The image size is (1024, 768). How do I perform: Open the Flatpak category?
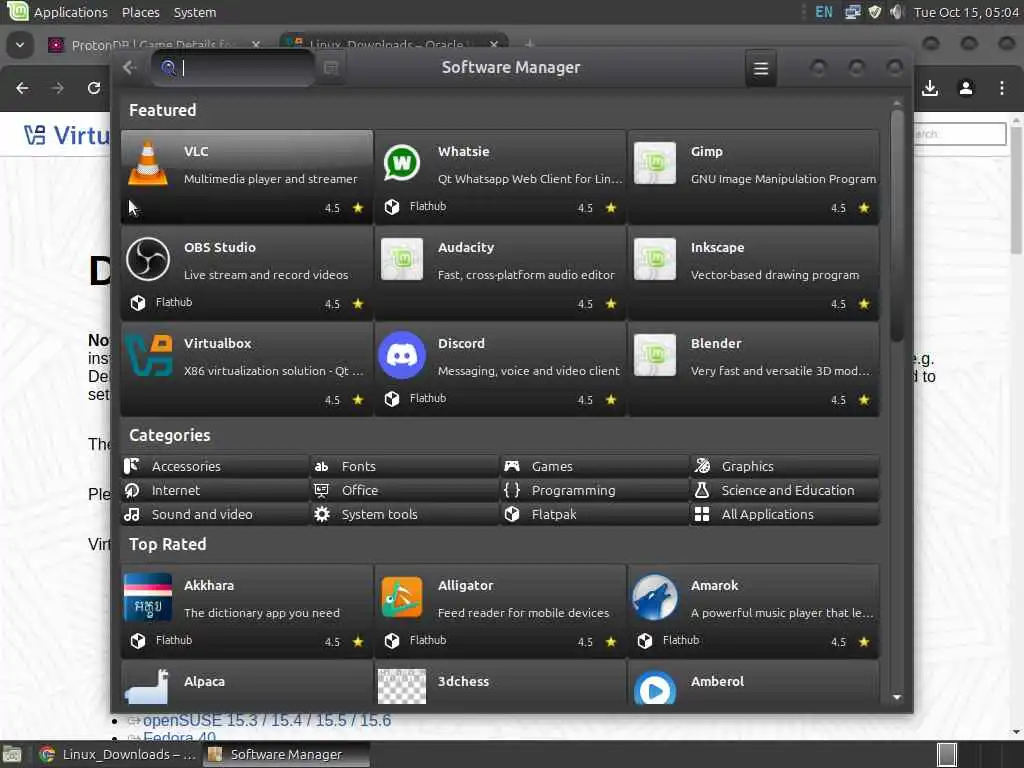(x=594, y=515)
